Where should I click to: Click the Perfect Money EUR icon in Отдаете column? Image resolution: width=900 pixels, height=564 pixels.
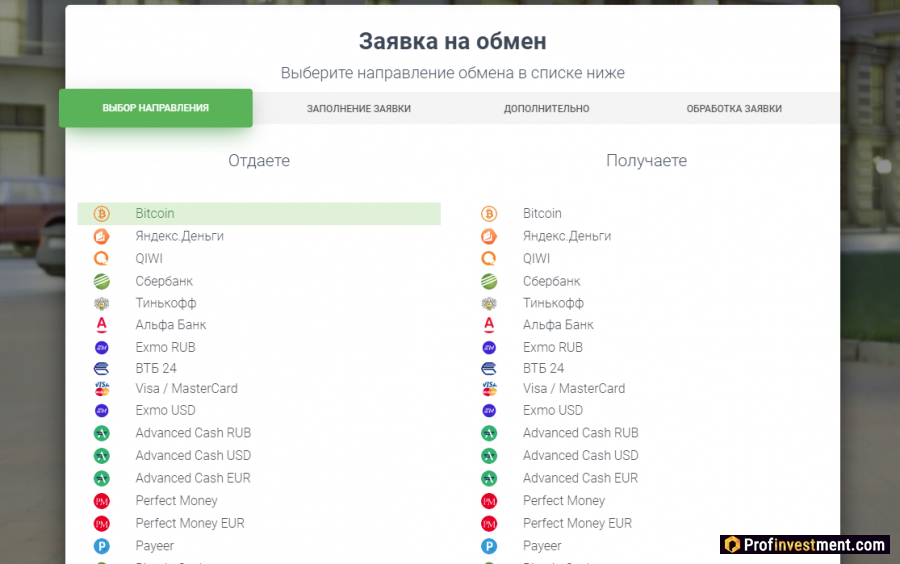point(102,523)
